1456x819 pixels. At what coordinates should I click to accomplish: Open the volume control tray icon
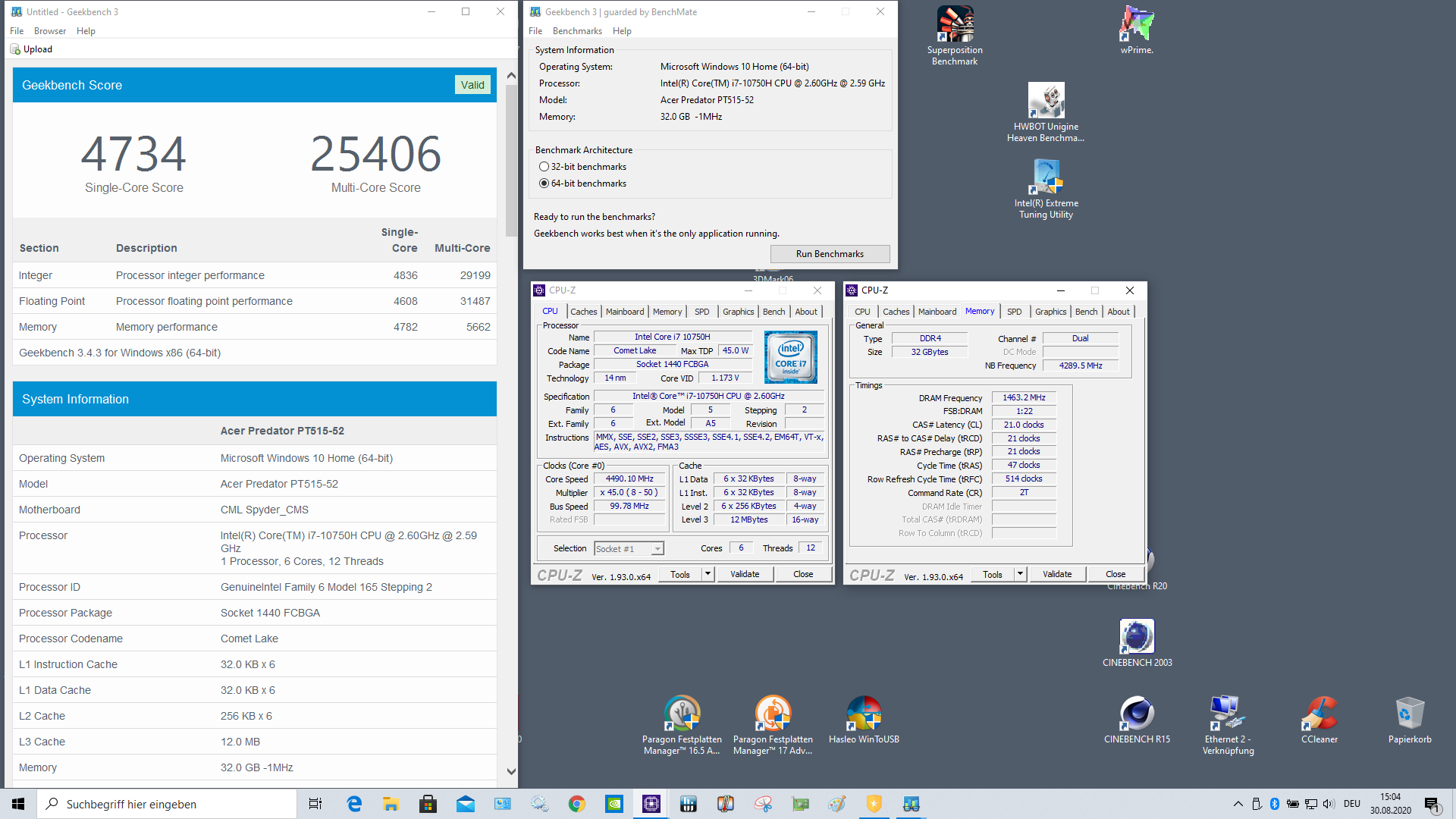(x=1329, y=804)
